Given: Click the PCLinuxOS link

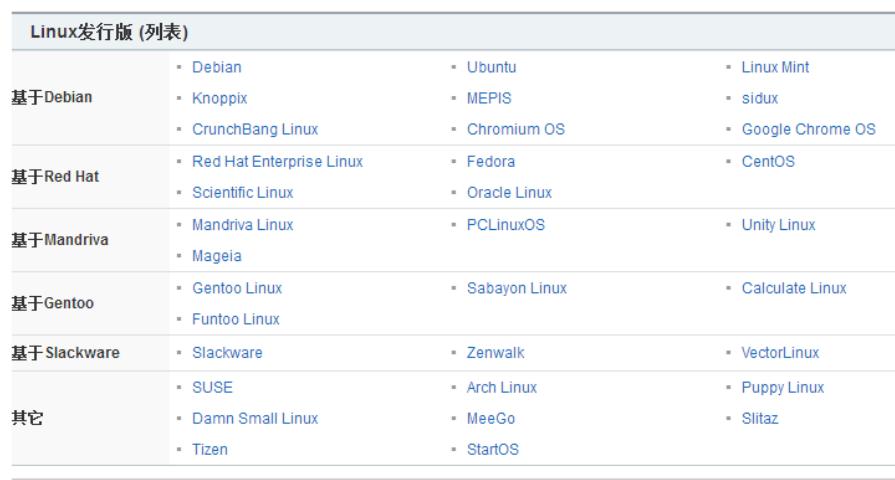Looking at the screenshot, I should pyautogui.click(x=506, y=224).
